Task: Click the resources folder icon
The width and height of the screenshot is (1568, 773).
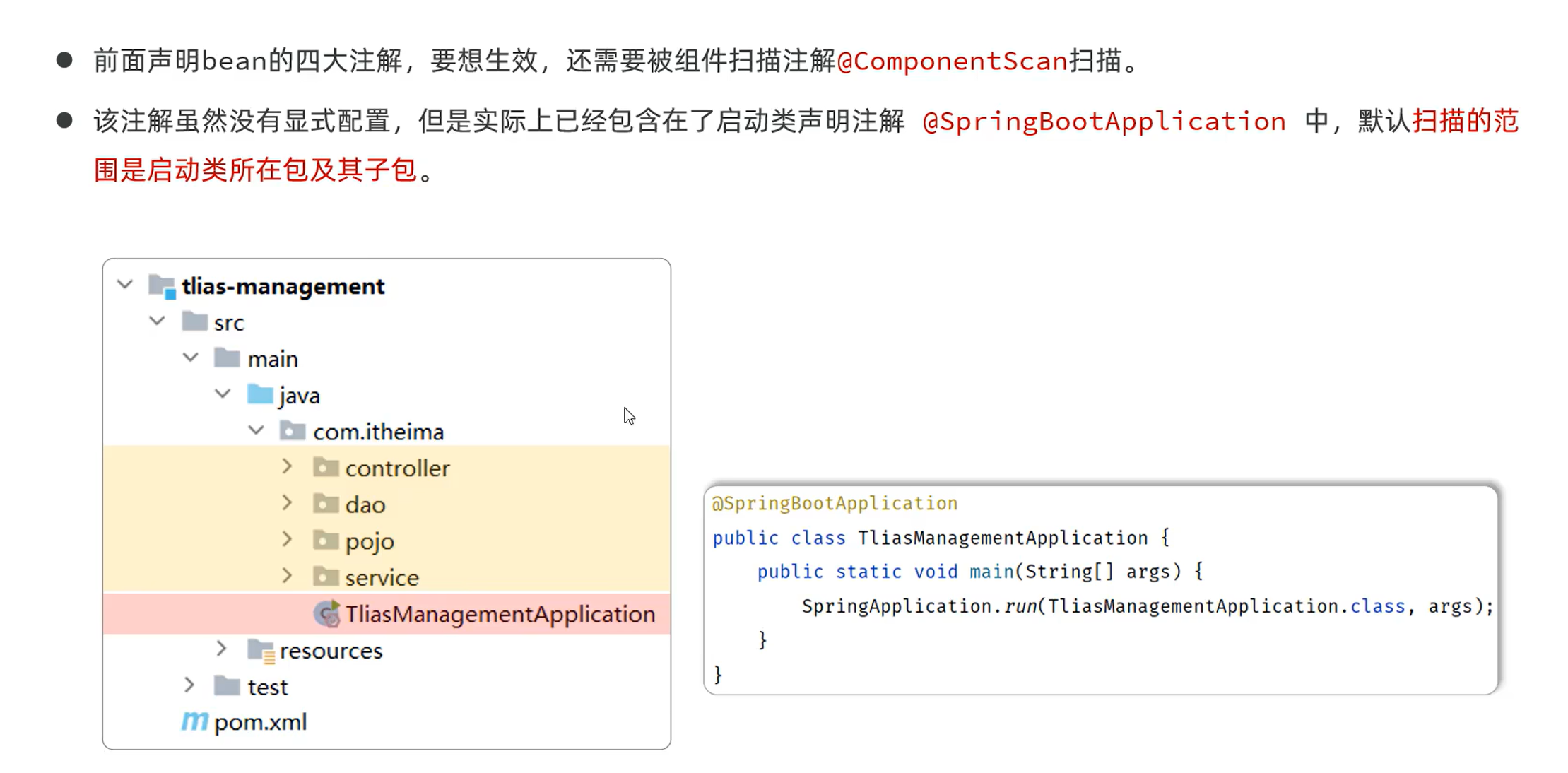Action: tap(261, 650)
